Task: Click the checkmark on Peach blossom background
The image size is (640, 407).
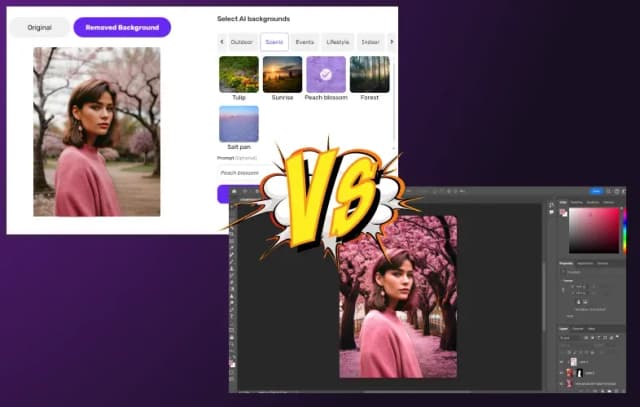Action: click(x=325, y=74)
